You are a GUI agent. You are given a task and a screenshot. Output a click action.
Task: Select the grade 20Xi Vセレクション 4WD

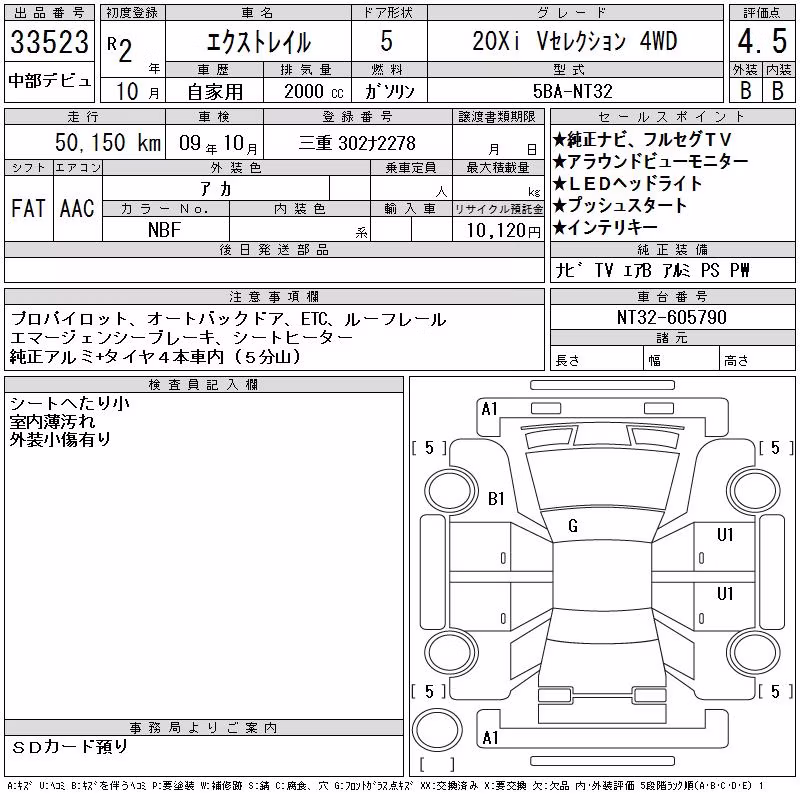pyautogui.click(x=575, y=41)
